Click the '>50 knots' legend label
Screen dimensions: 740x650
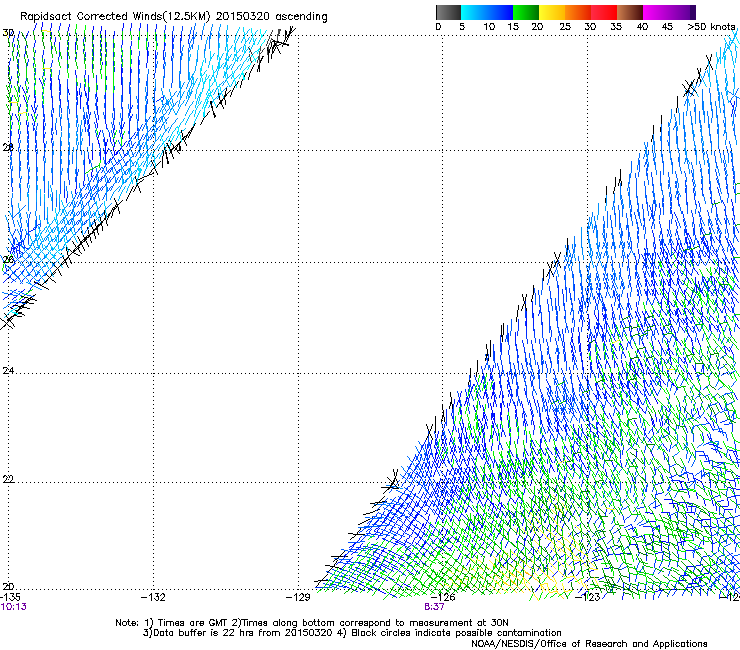(x=711, y=27)
